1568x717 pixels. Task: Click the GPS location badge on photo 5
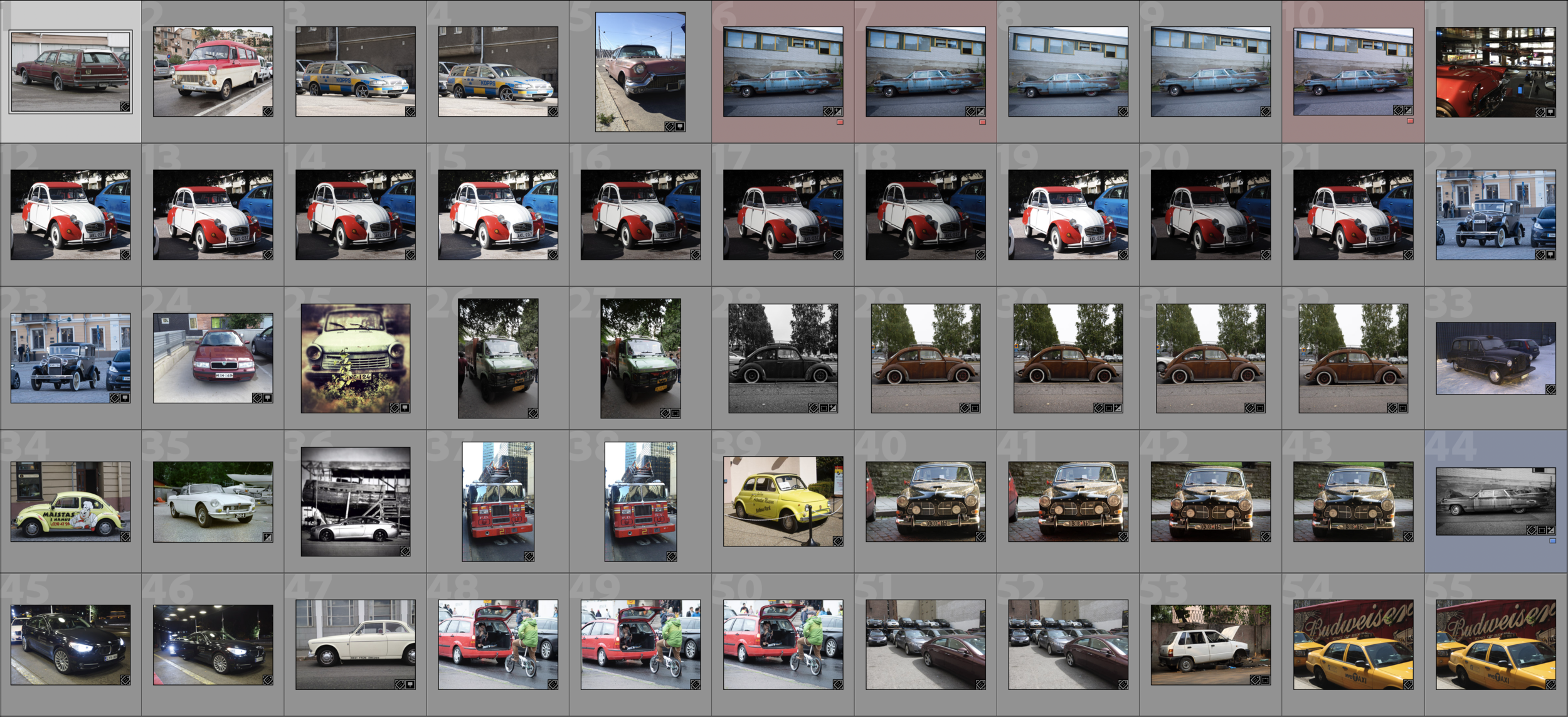tap(681, 127)
